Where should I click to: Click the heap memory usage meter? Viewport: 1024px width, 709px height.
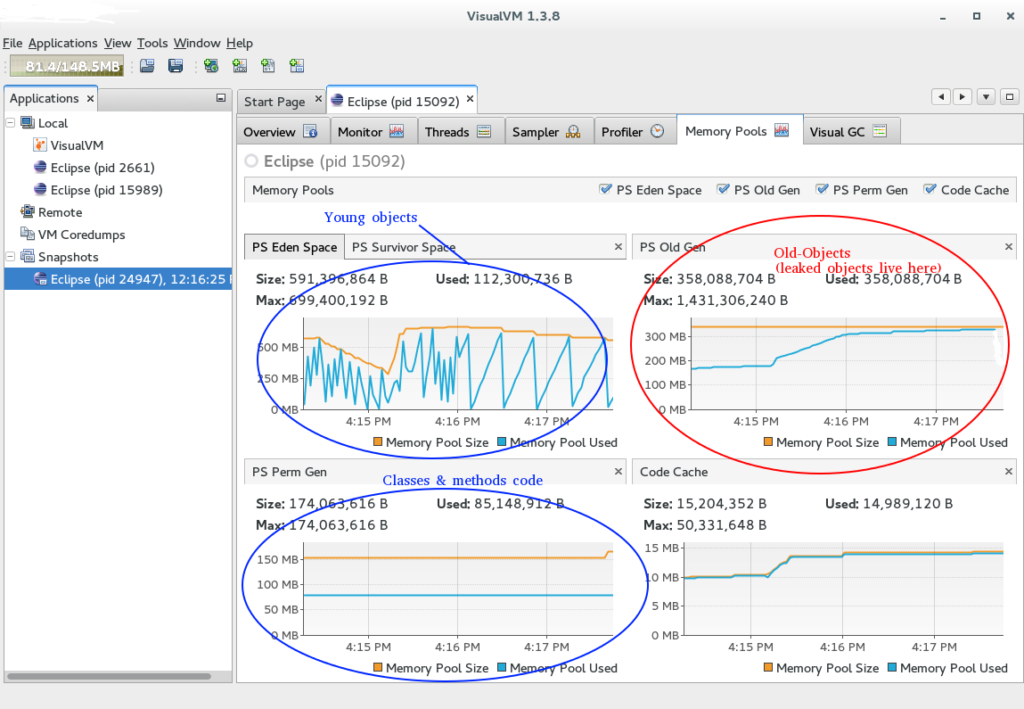65,65
